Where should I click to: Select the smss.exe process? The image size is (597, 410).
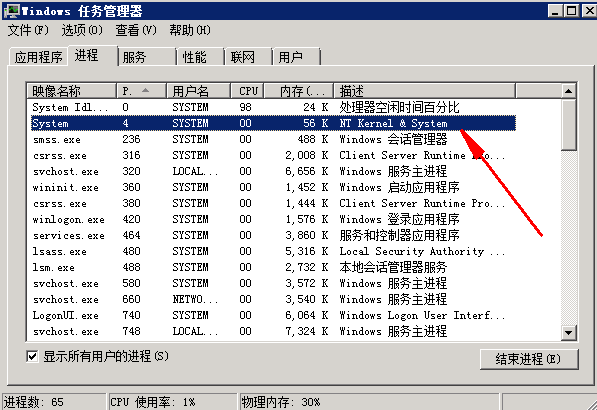273,139
